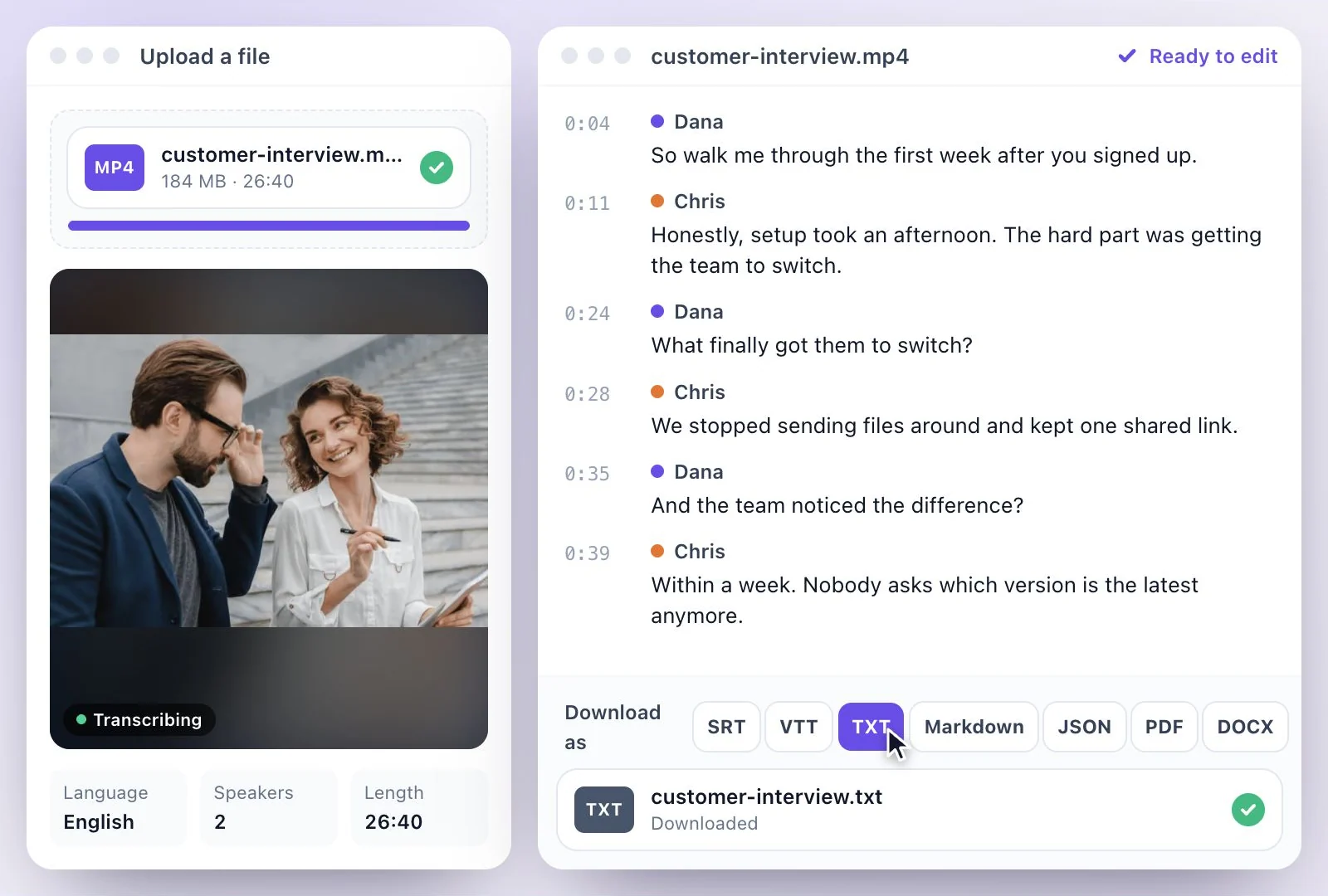Click Dana's speaker dot at 0:24
The image size is (1328, 896).
click(x=657, y=311)
